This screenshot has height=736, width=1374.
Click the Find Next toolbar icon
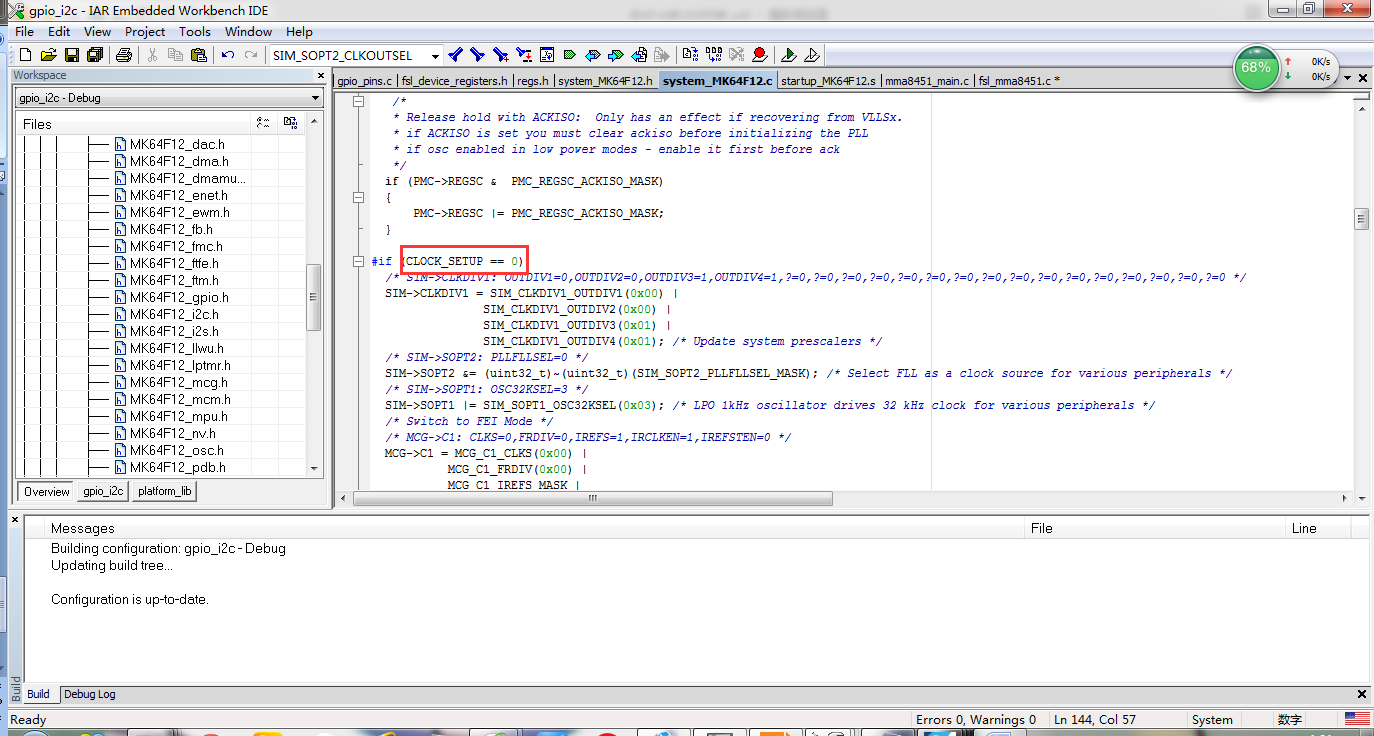coord(477,55)
